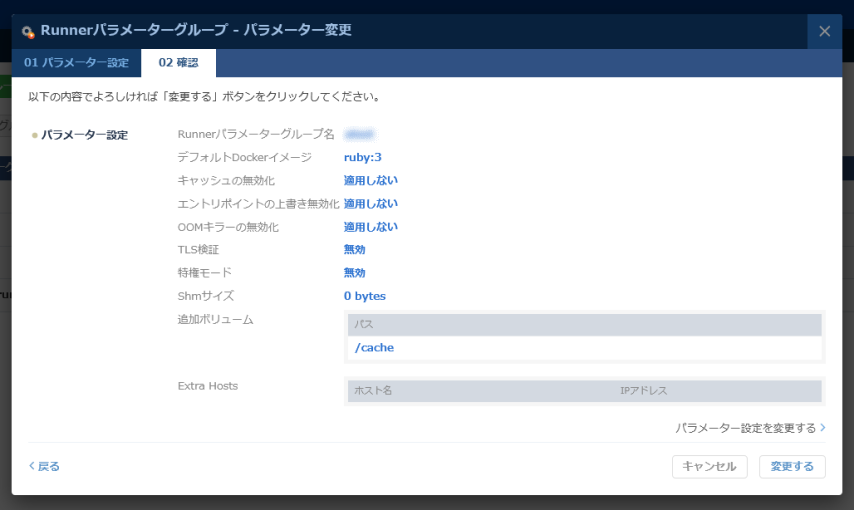Switch to the 01 パラメーター設定 tab
The image size is (854, 510).
click(76, 63)
